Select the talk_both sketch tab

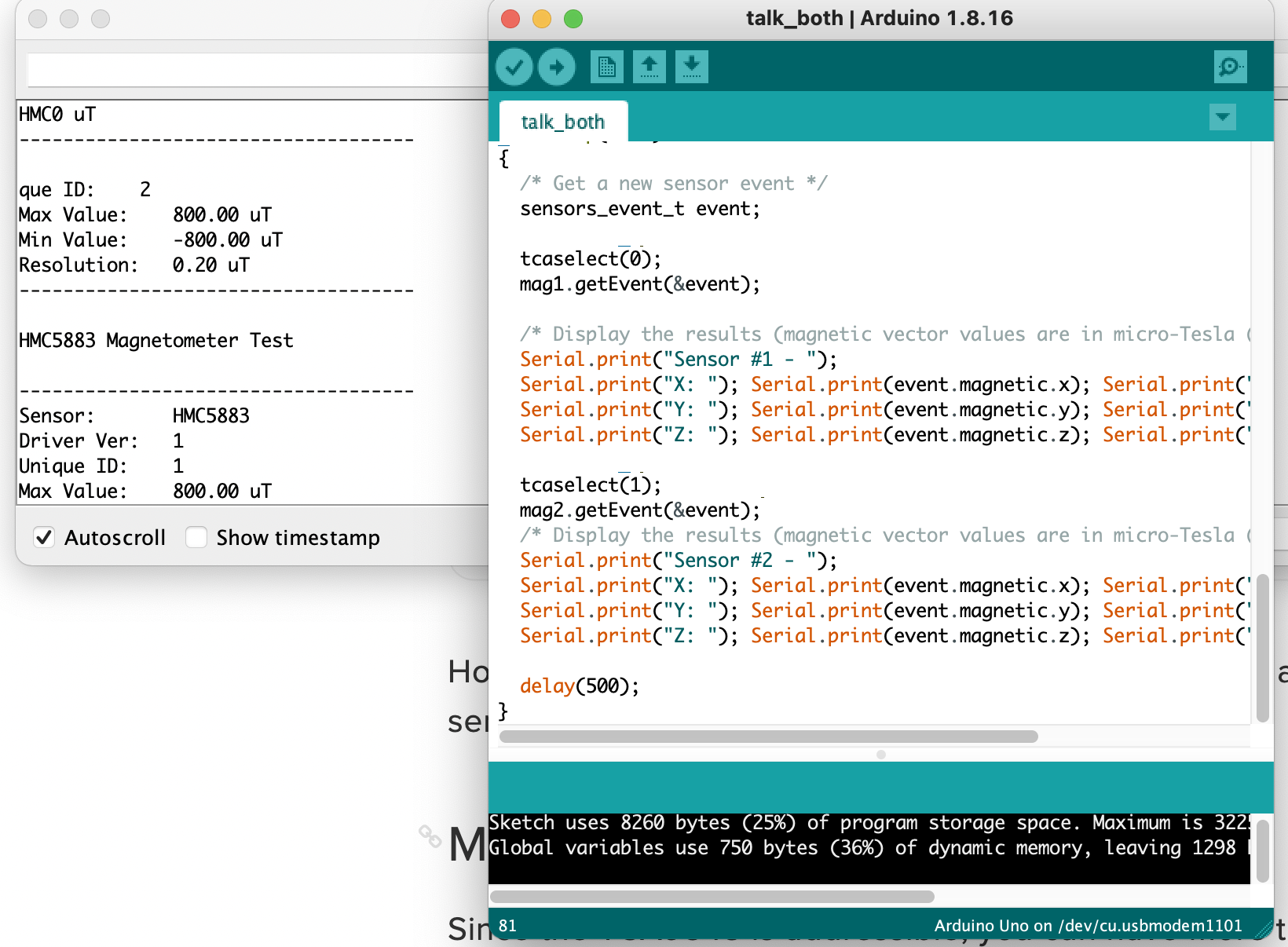562,122
